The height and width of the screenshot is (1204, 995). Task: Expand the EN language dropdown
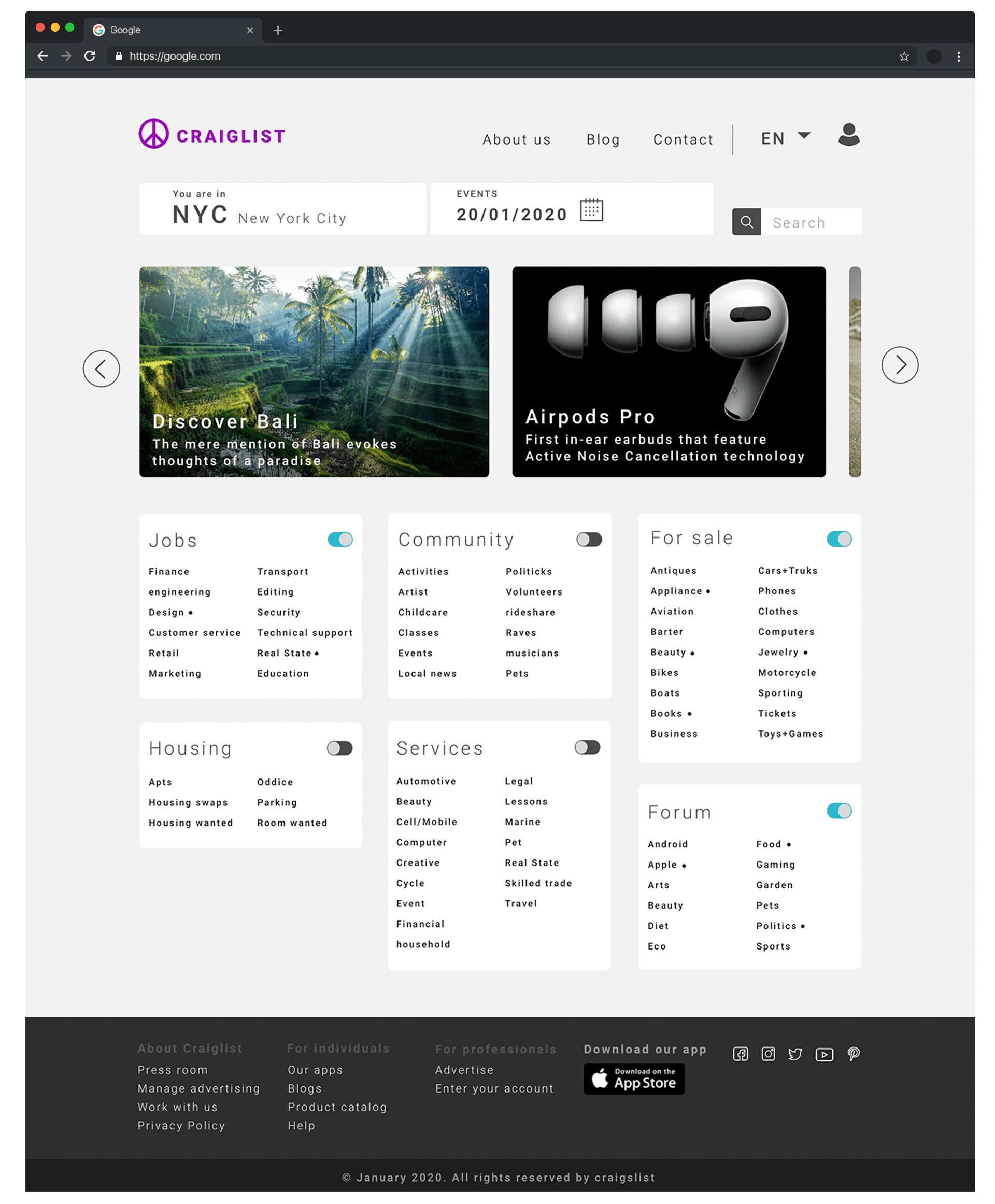coord(786,138)
